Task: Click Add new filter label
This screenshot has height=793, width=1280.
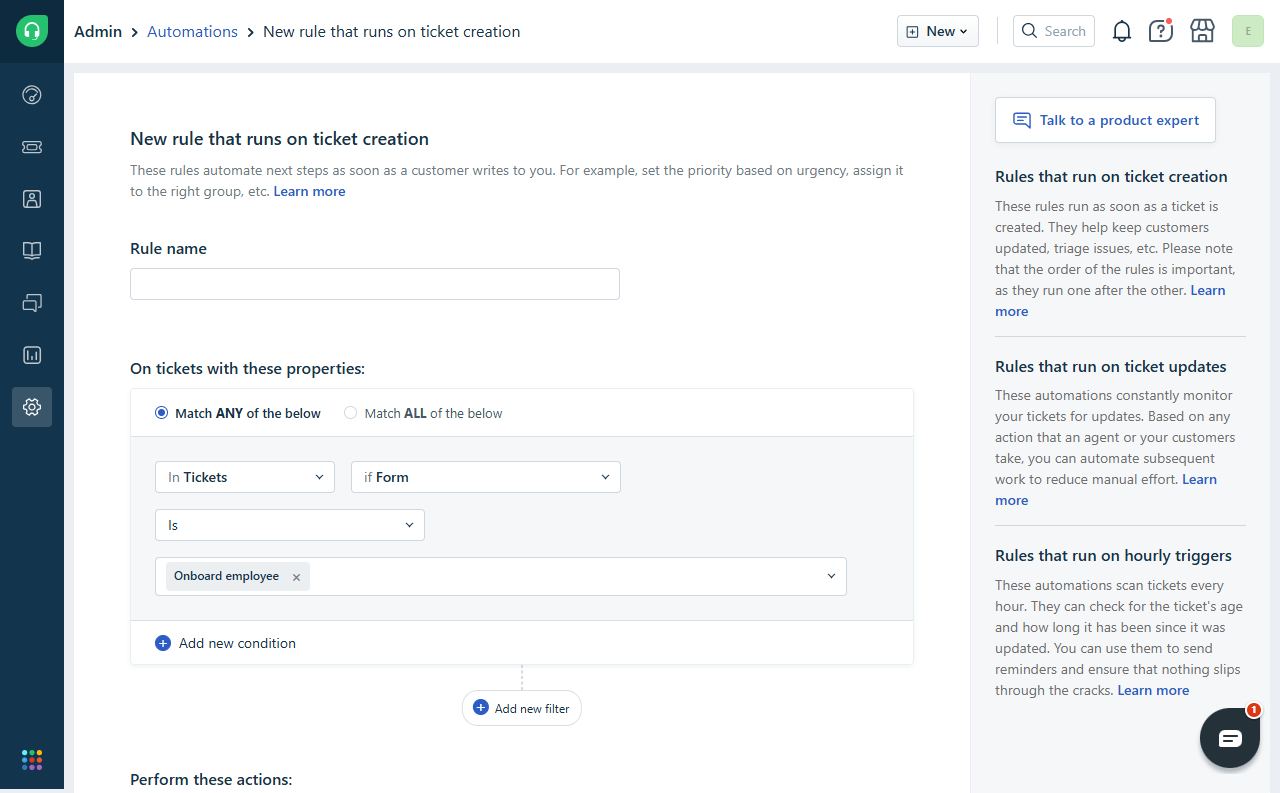Action: [x=532, y=708]
